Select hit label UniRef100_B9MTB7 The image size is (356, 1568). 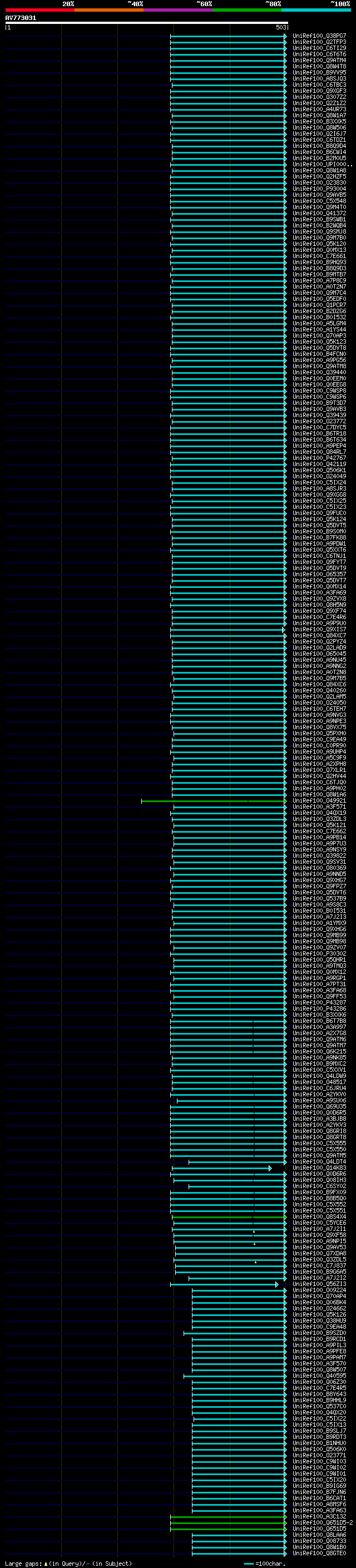(319, 275)
